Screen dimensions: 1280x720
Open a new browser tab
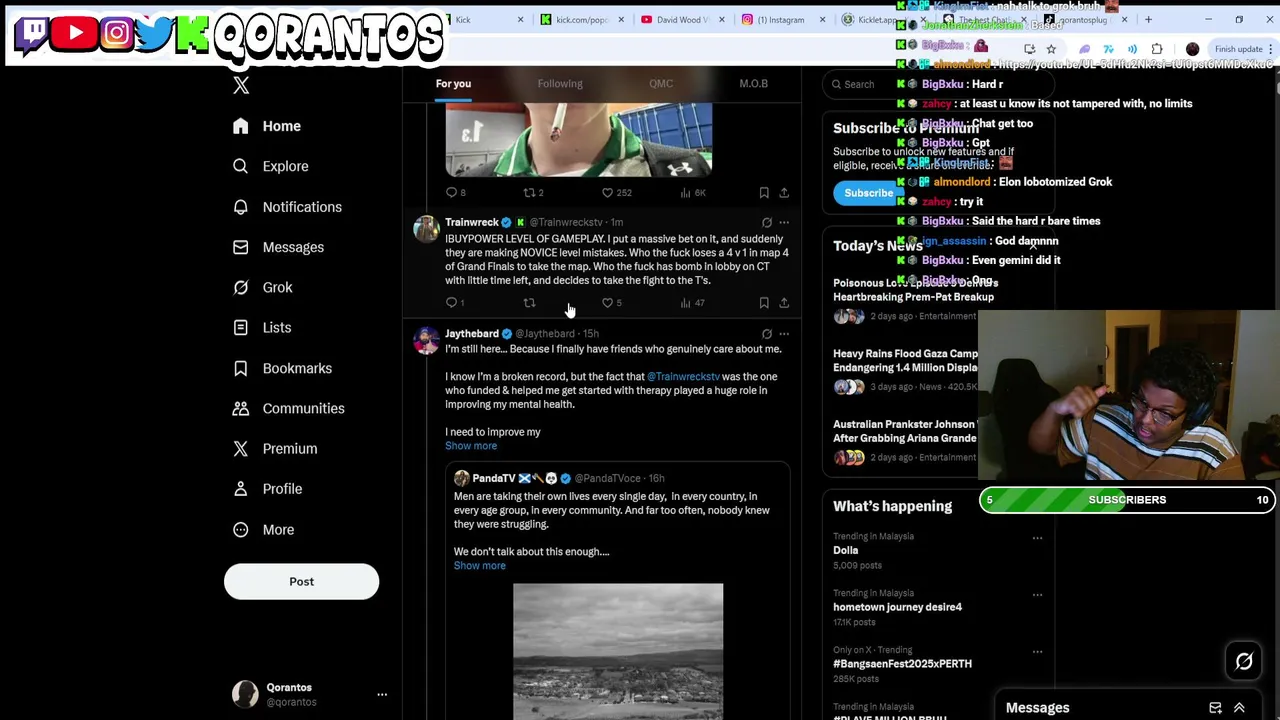click(1148, 20)
